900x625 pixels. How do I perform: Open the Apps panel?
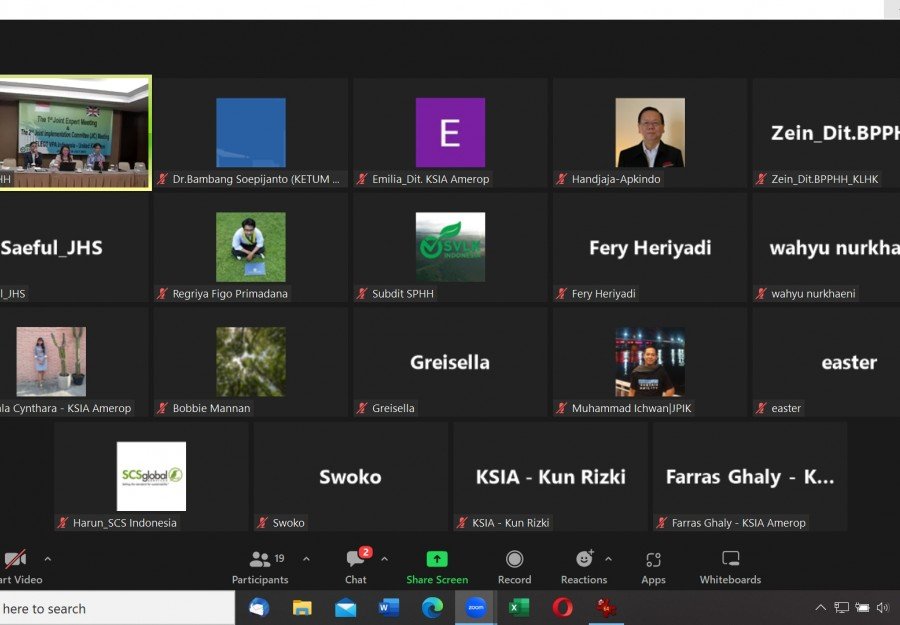point(653,566)
